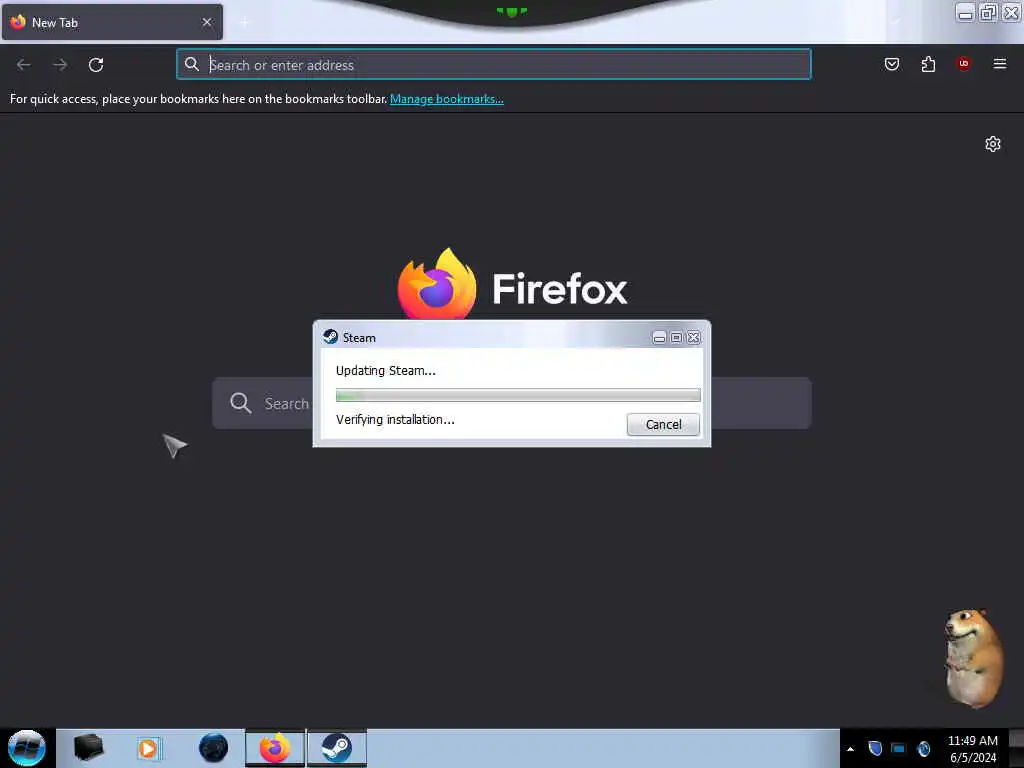Click the Show desktop strip at taskbar end

click(1016, 748)
